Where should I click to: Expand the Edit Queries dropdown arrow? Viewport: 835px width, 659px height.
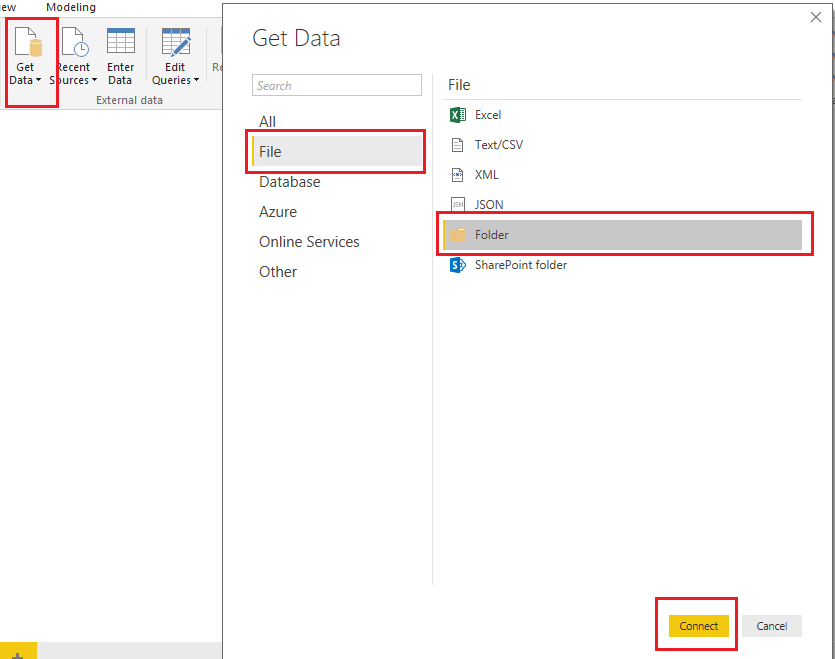pos(196,80)
